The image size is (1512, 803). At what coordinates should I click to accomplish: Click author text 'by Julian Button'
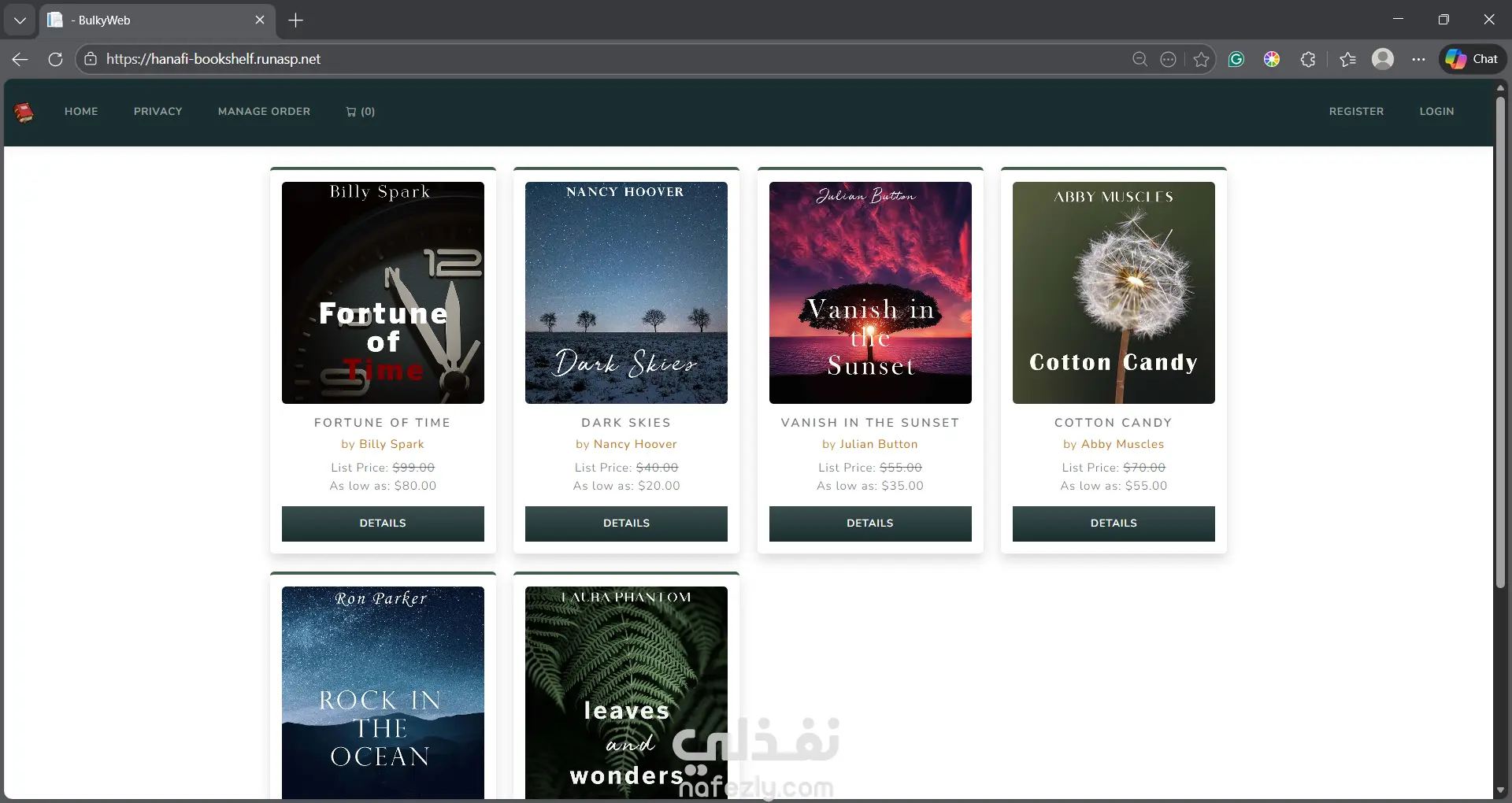[x=870, y=444]
